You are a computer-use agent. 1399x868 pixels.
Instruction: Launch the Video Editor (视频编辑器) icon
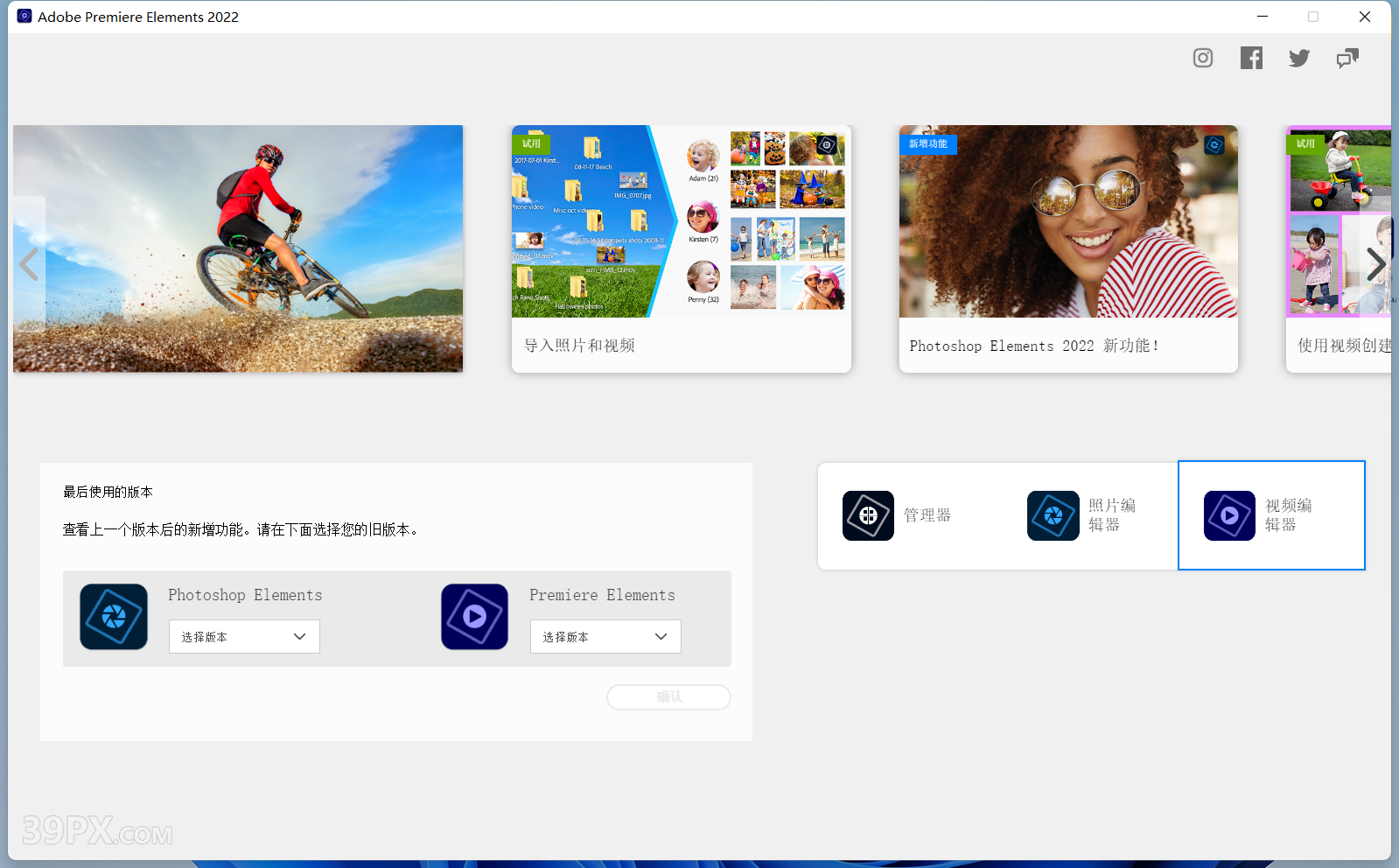[1229, 515]
